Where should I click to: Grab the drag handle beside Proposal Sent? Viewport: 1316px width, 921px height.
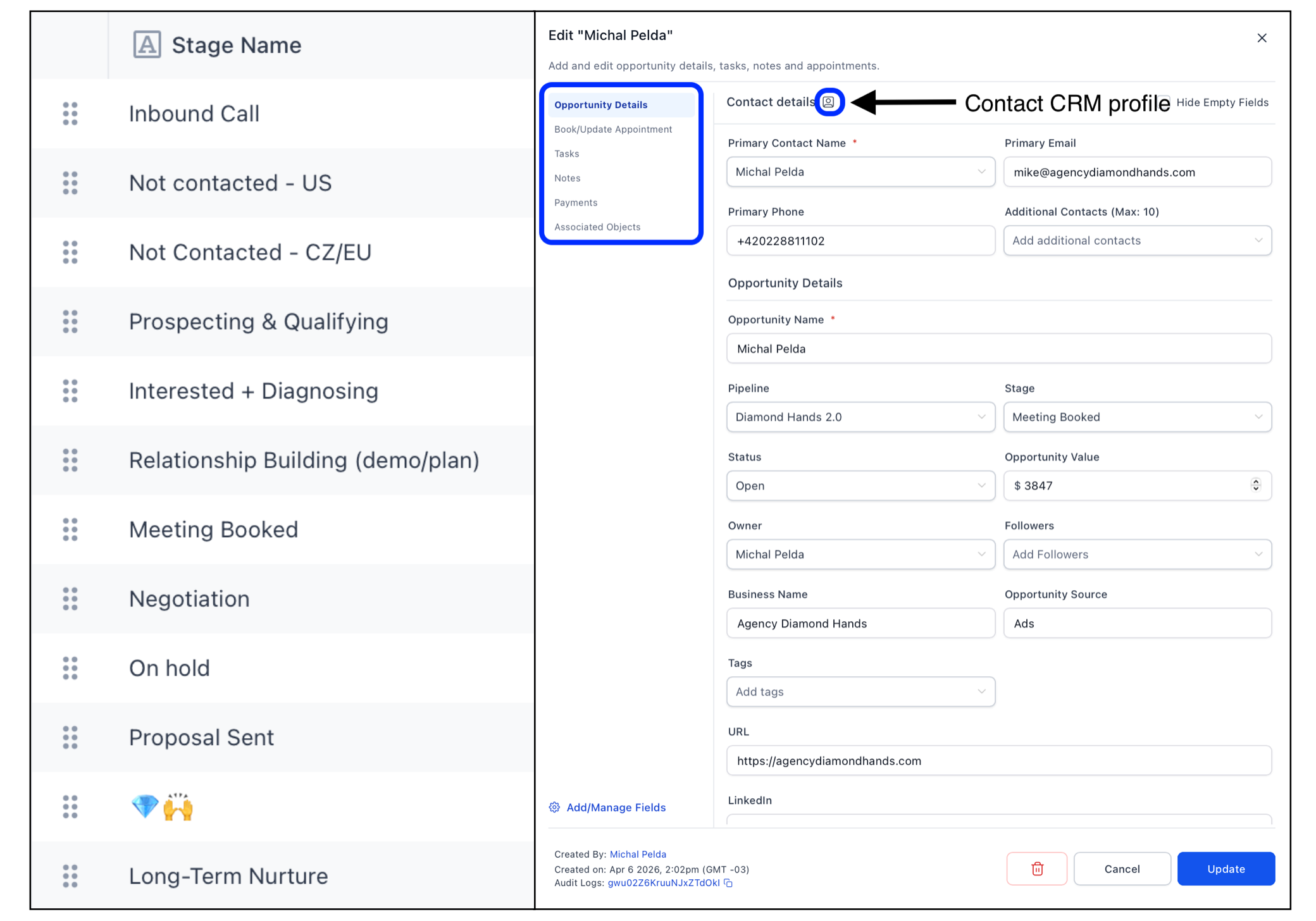(70, 738)
